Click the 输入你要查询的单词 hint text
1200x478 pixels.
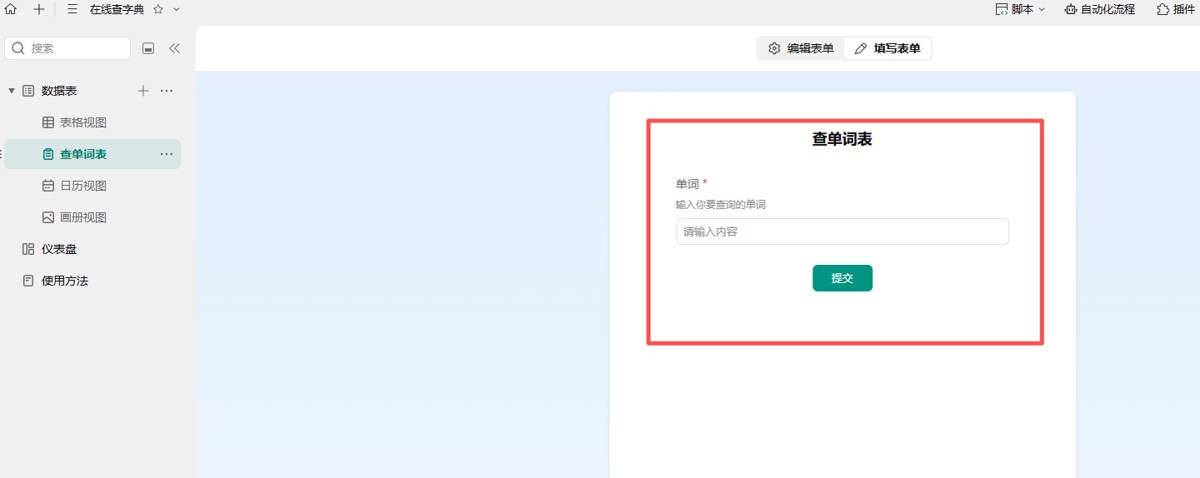tap(721, 204)
